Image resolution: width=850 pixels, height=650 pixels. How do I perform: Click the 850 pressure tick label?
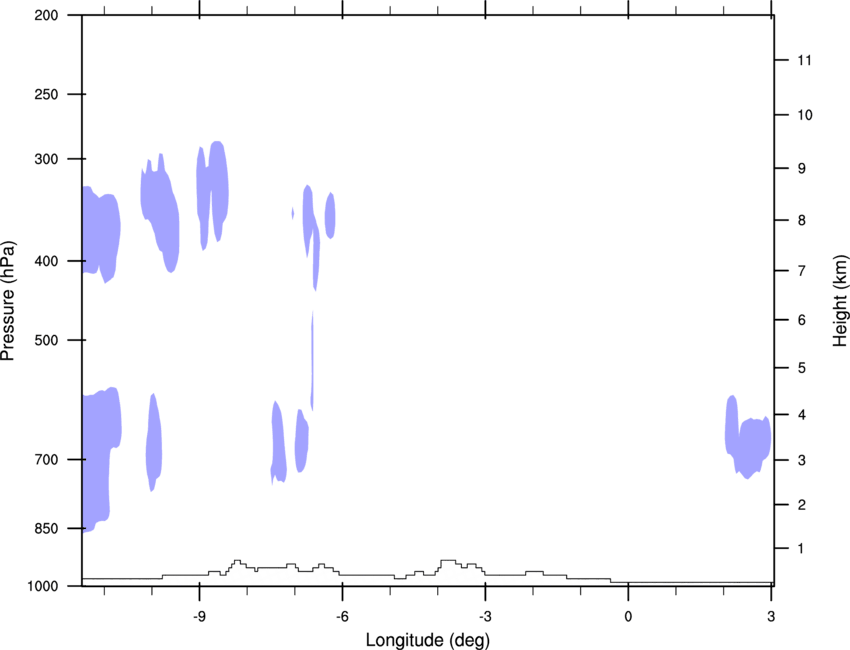click(46, 528)
